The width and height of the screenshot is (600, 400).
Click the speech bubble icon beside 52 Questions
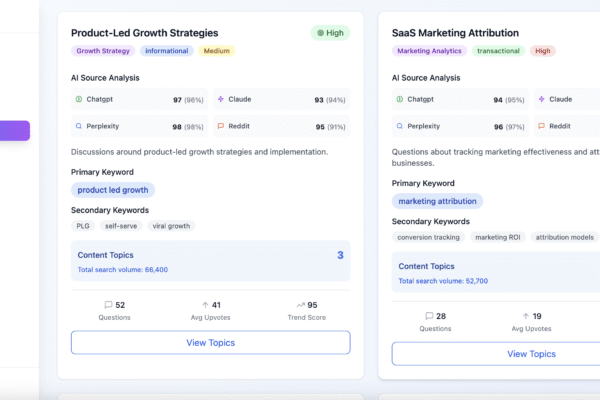pos(108,305)
